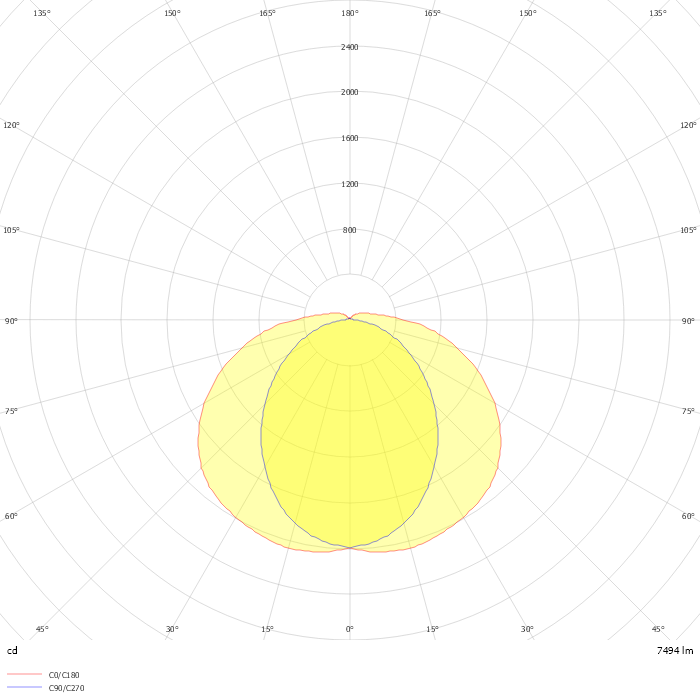This screenshot has height=700, width=700.
Task: Click the 2000 intensity scale label
Action: (x=350, y=92)
